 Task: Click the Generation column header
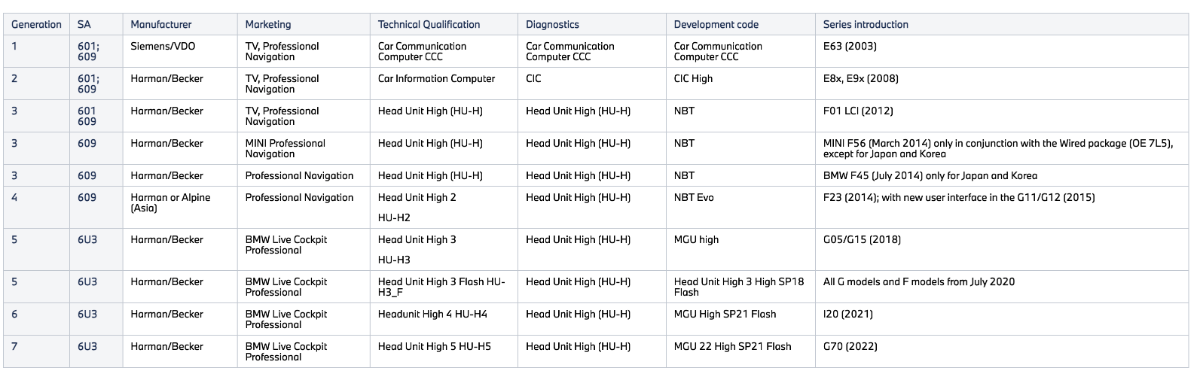tap(36, 23)
